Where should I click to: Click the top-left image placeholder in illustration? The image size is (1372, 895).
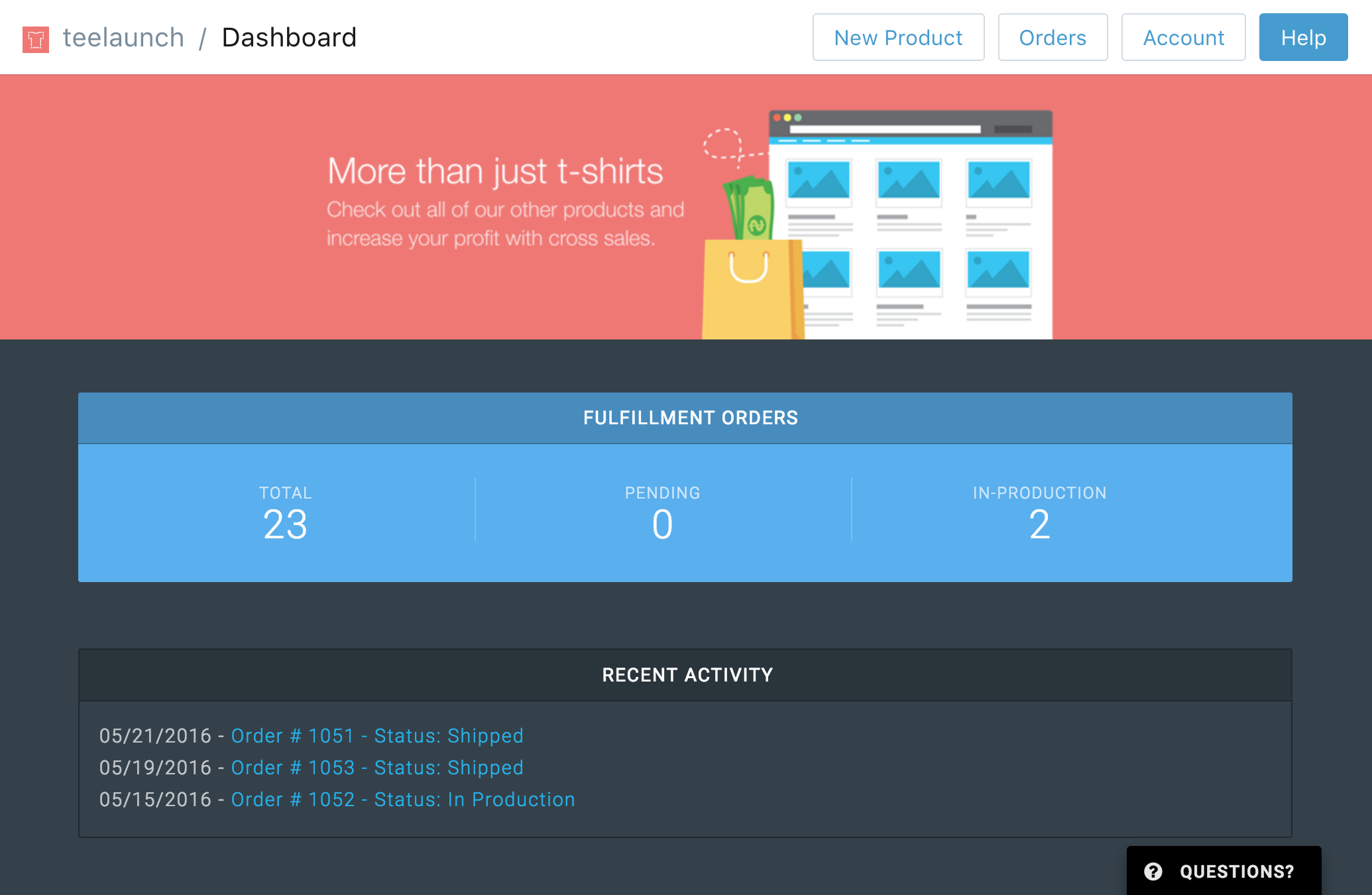click(819, 180)
